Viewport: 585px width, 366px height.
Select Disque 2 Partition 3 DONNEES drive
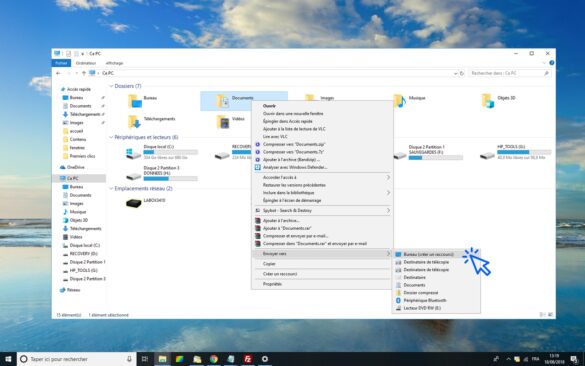coord(161,174)
